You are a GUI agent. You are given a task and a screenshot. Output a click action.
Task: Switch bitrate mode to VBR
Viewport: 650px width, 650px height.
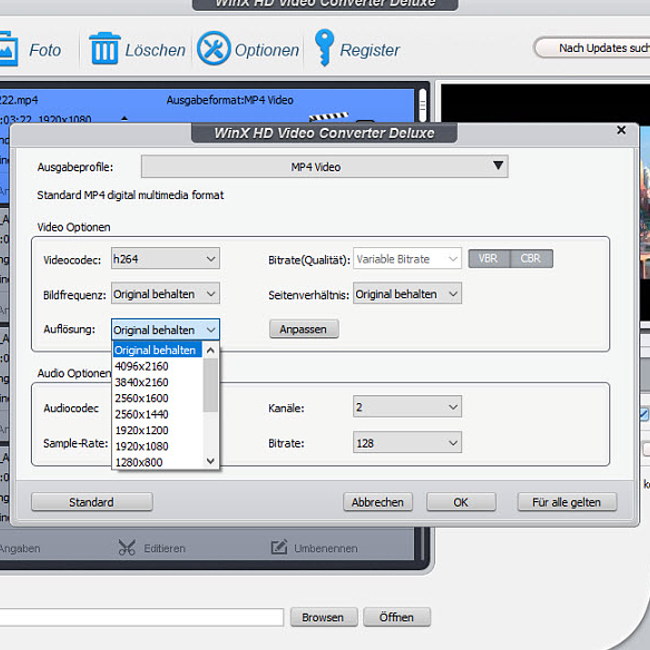488,258
